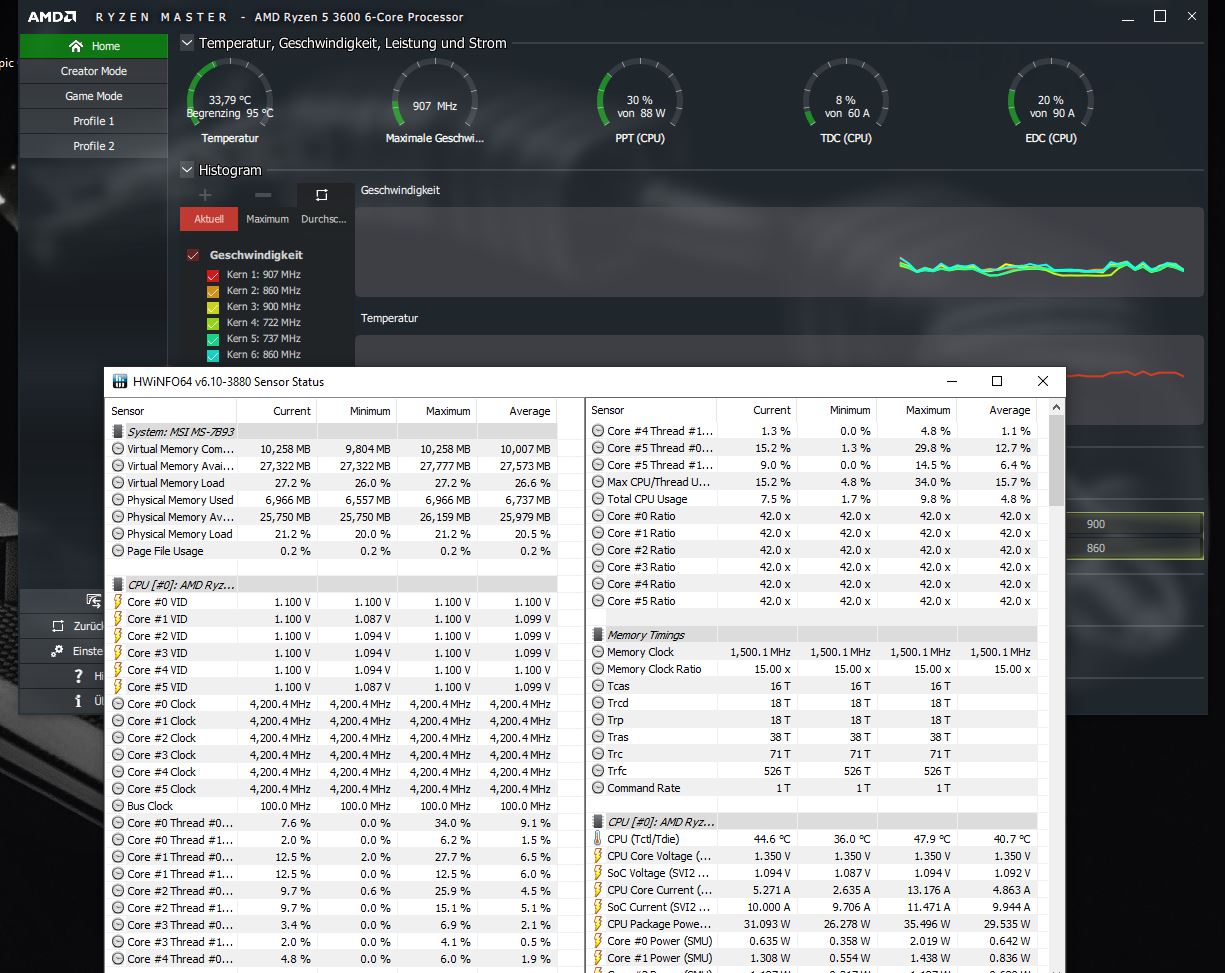Click the lightning icon beside CPU Package Power
Image resolution: width=1225 pixels, height=973 pixels.
coord(598,924)
